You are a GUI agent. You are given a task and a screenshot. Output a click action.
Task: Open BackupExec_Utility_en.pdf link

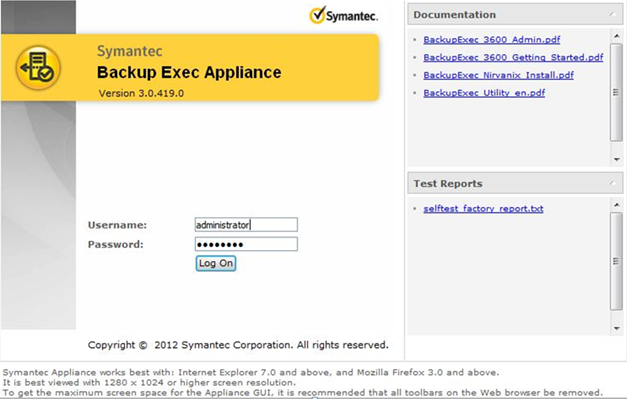click(x=484, y=93)
